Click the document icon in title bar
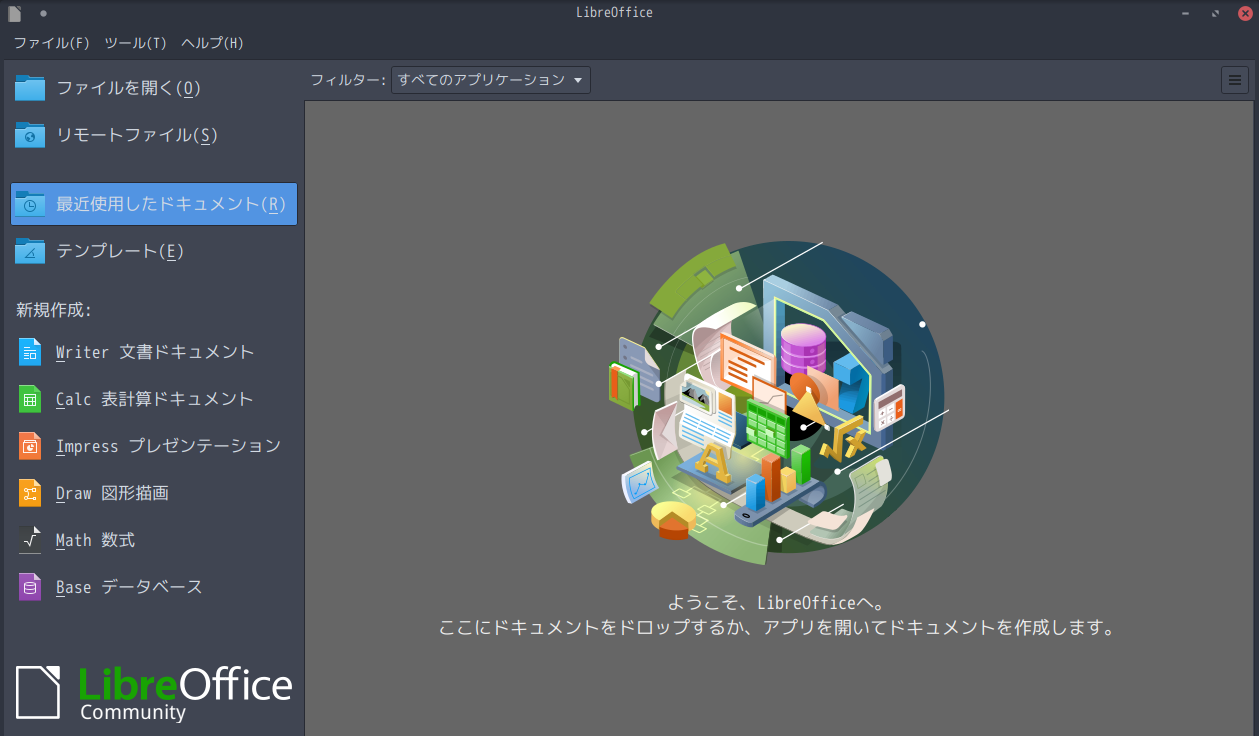This screenshot has width=1259, height=736. tap(15, 13)
